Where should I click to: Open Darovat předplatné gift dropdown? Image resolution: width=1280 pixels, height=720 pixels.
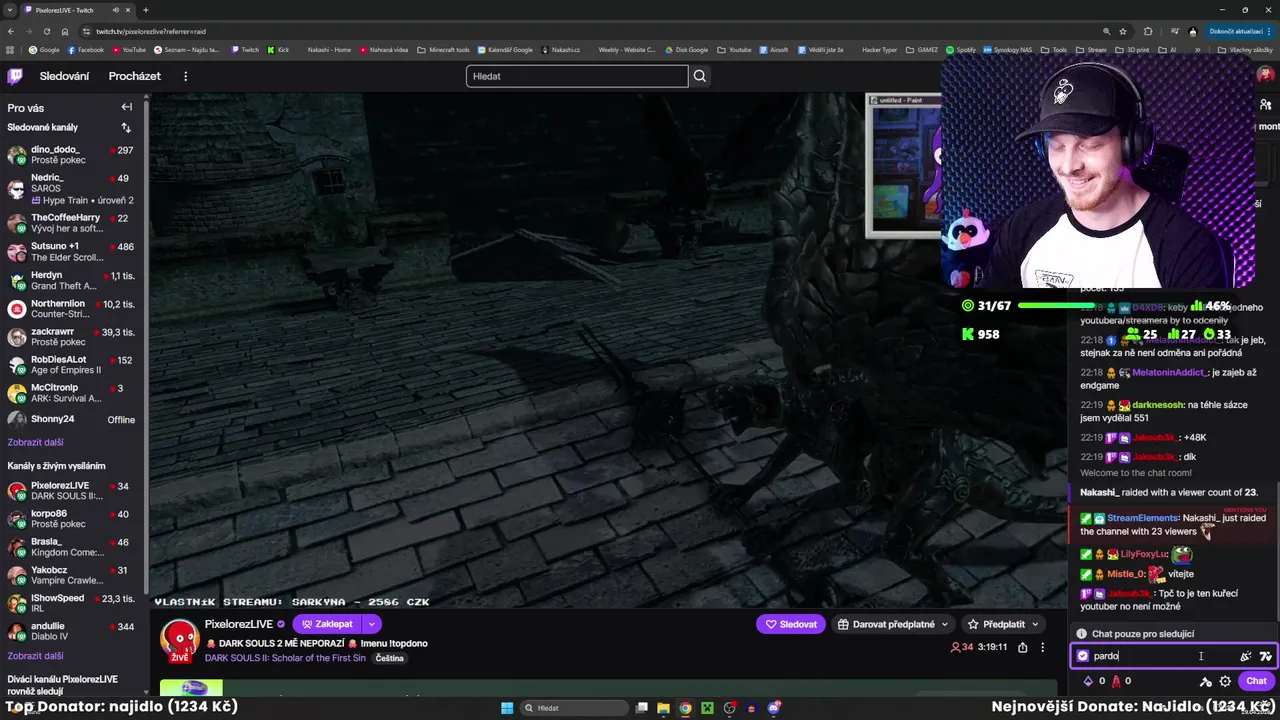(892, 624)
